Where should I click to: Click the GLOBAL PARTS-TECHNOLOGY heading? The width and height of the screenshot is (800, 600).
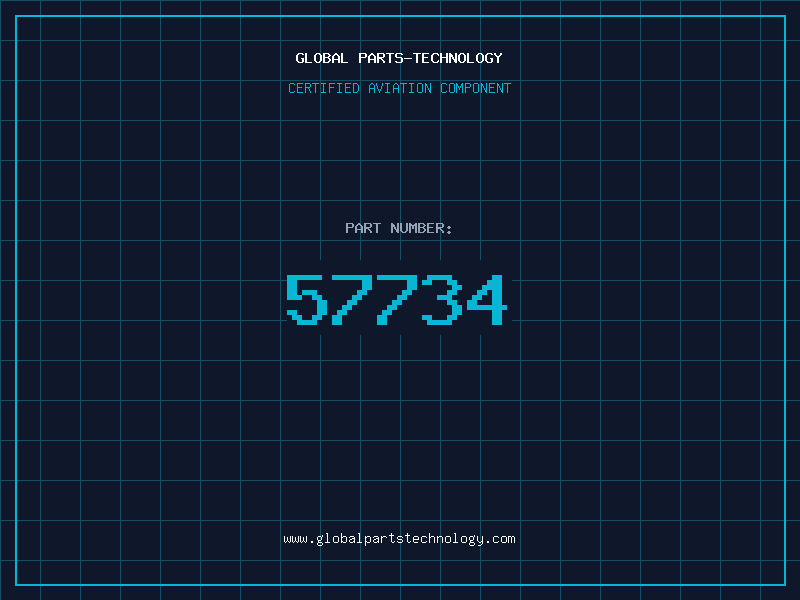coord(399,58)
